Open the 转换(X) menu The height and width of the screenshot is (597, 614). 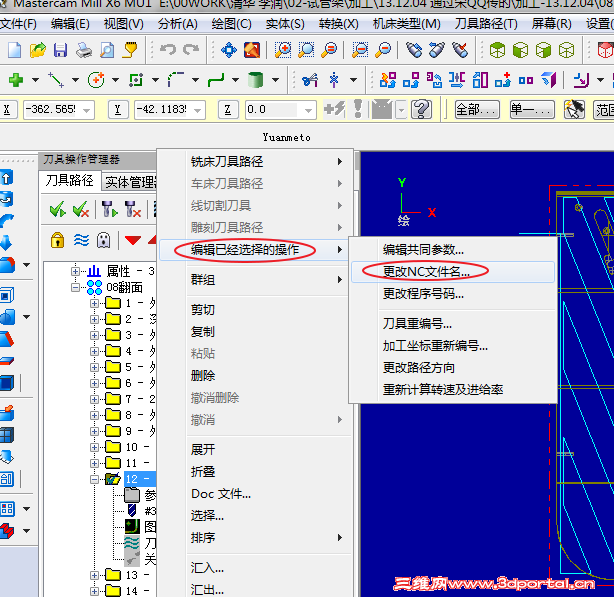[x=338, y=24]
